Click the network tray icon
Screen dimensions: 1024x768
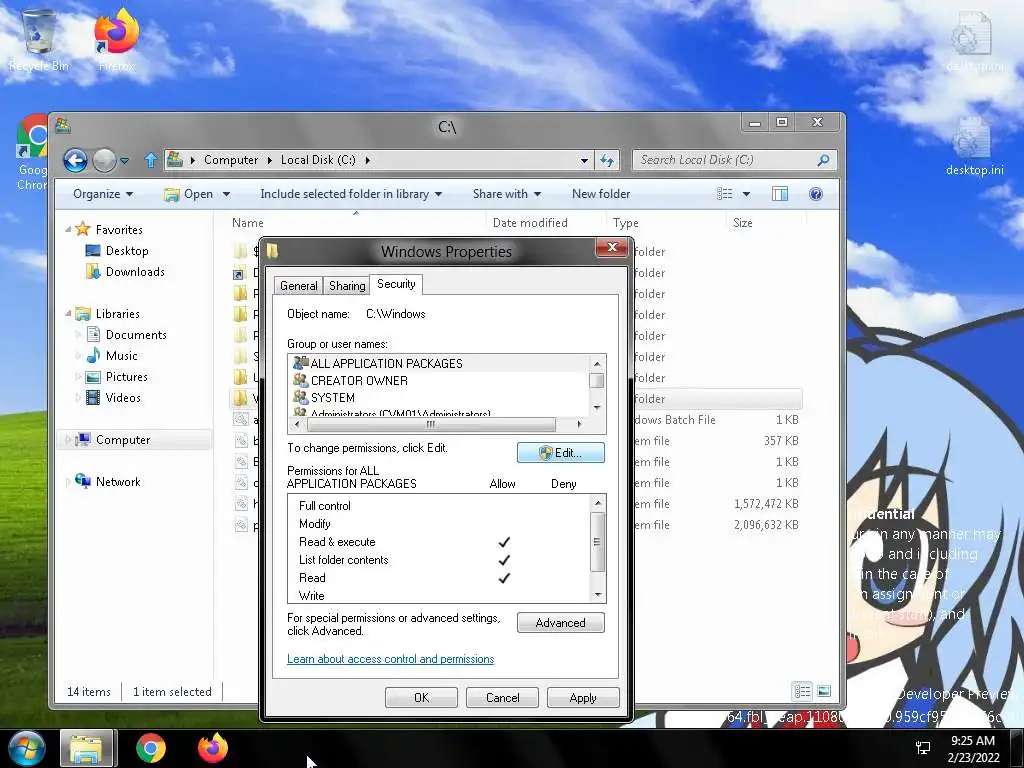coord(923,748)
